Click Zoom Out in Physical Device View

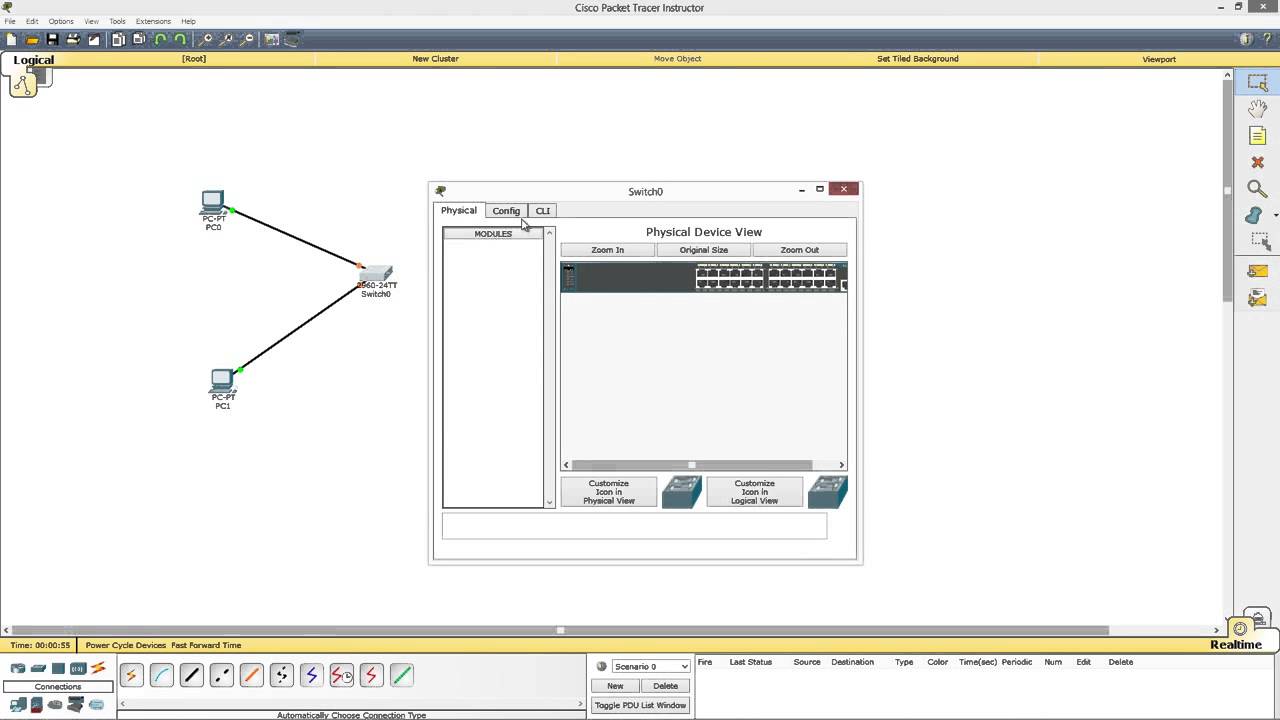pos(799,250)
